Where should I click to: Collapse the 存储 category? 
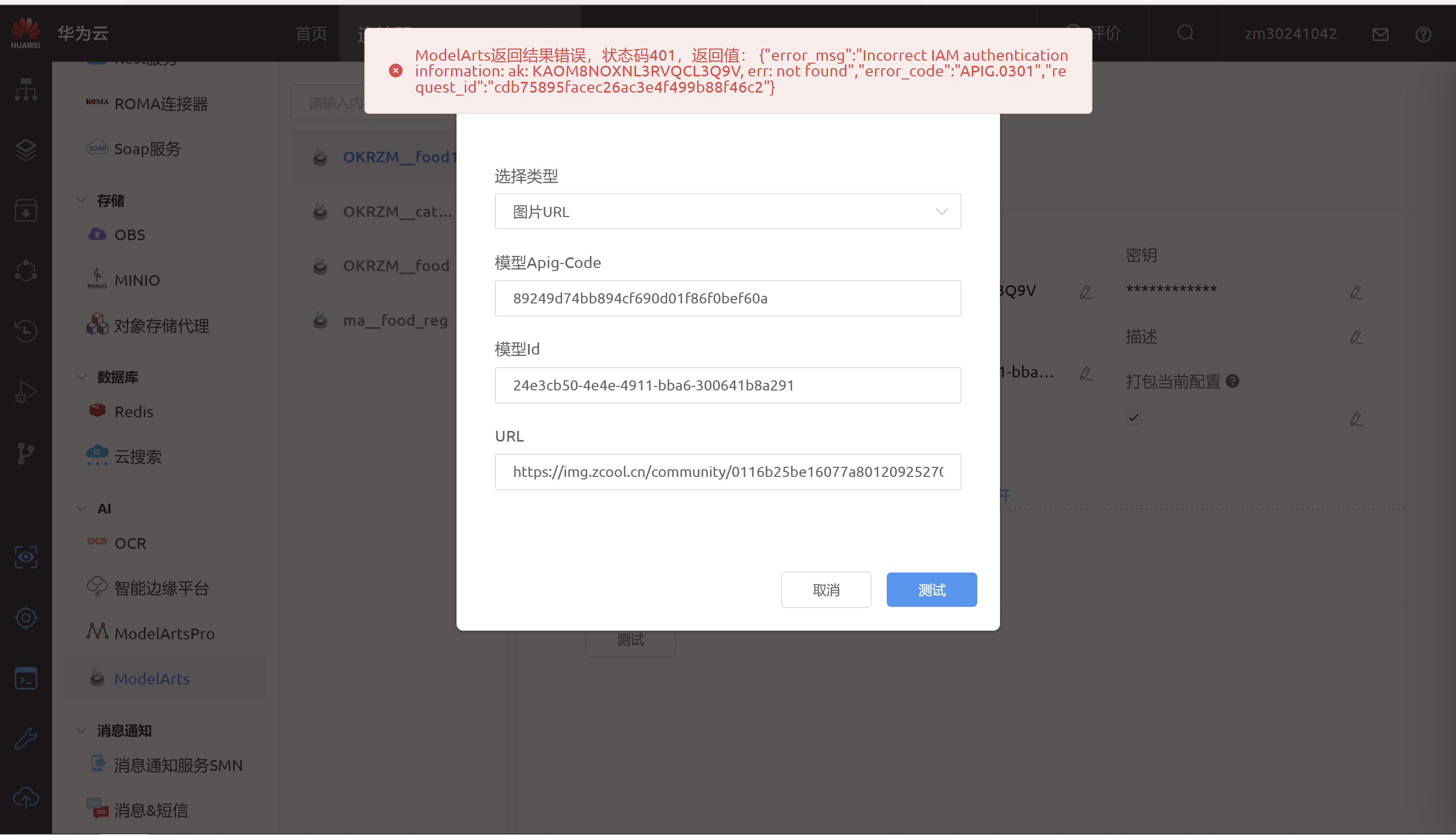point(82,200)
